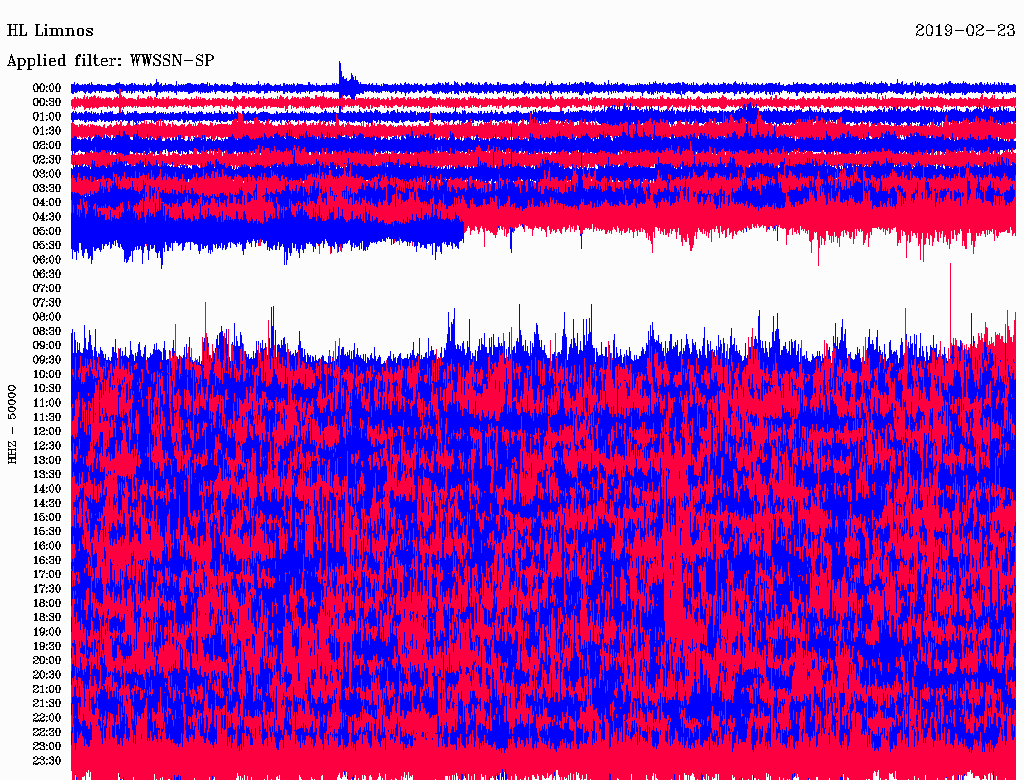Select the 05:00 time label
Viewport: 1024px width, 780px height.
(x=47, y=231)
